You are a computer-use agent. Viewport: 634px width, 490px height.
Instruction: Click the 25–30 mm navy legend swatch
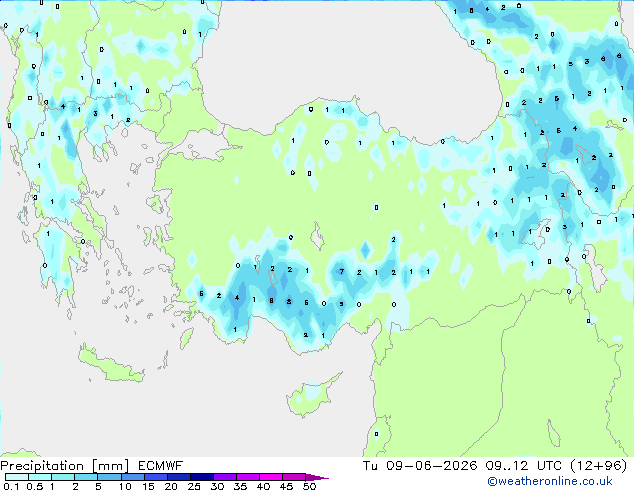click(202, 477)
